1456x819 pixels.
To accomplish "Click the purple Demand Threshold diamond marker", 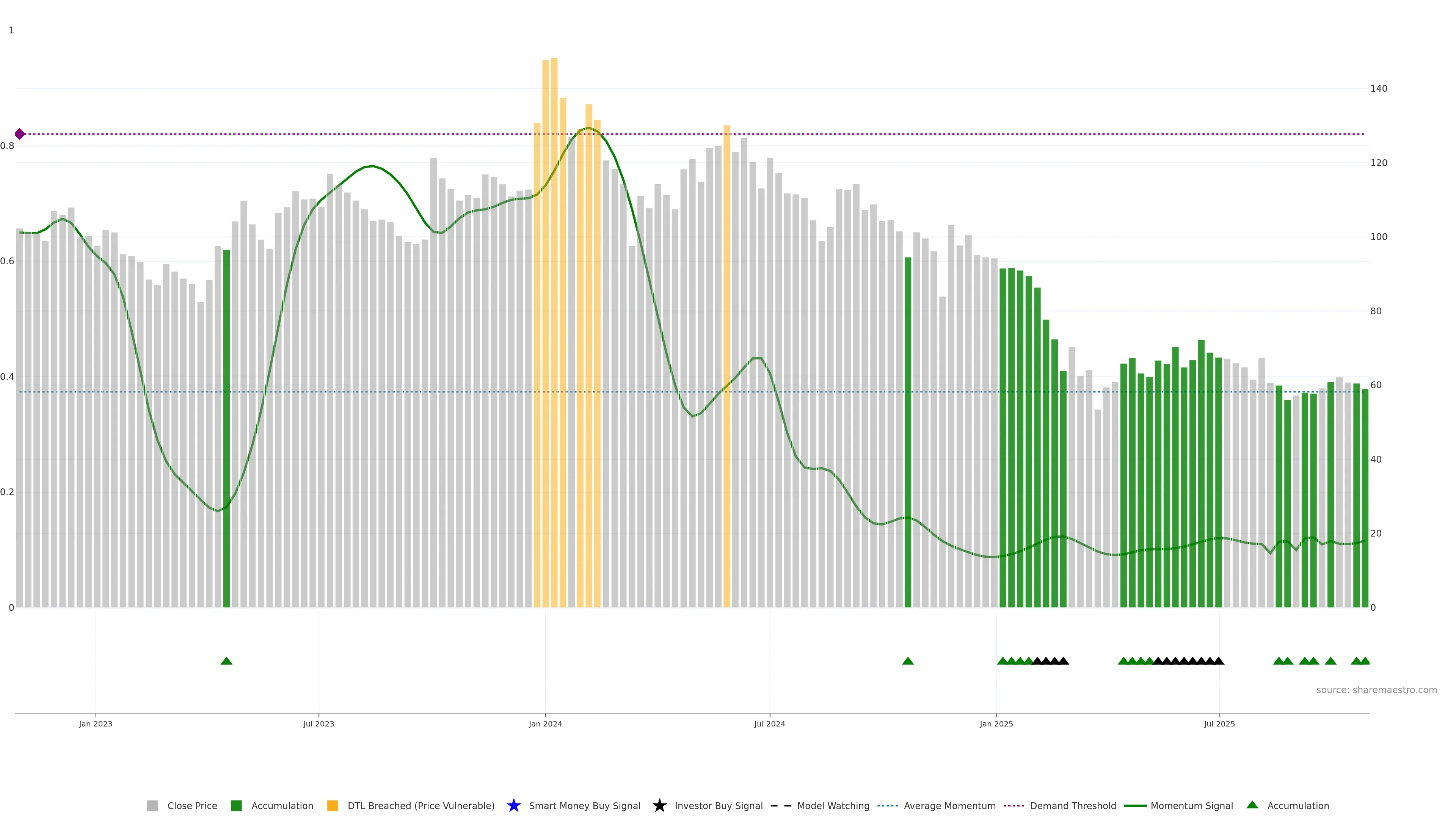I will pyautogui.click(x=20, y=134).
